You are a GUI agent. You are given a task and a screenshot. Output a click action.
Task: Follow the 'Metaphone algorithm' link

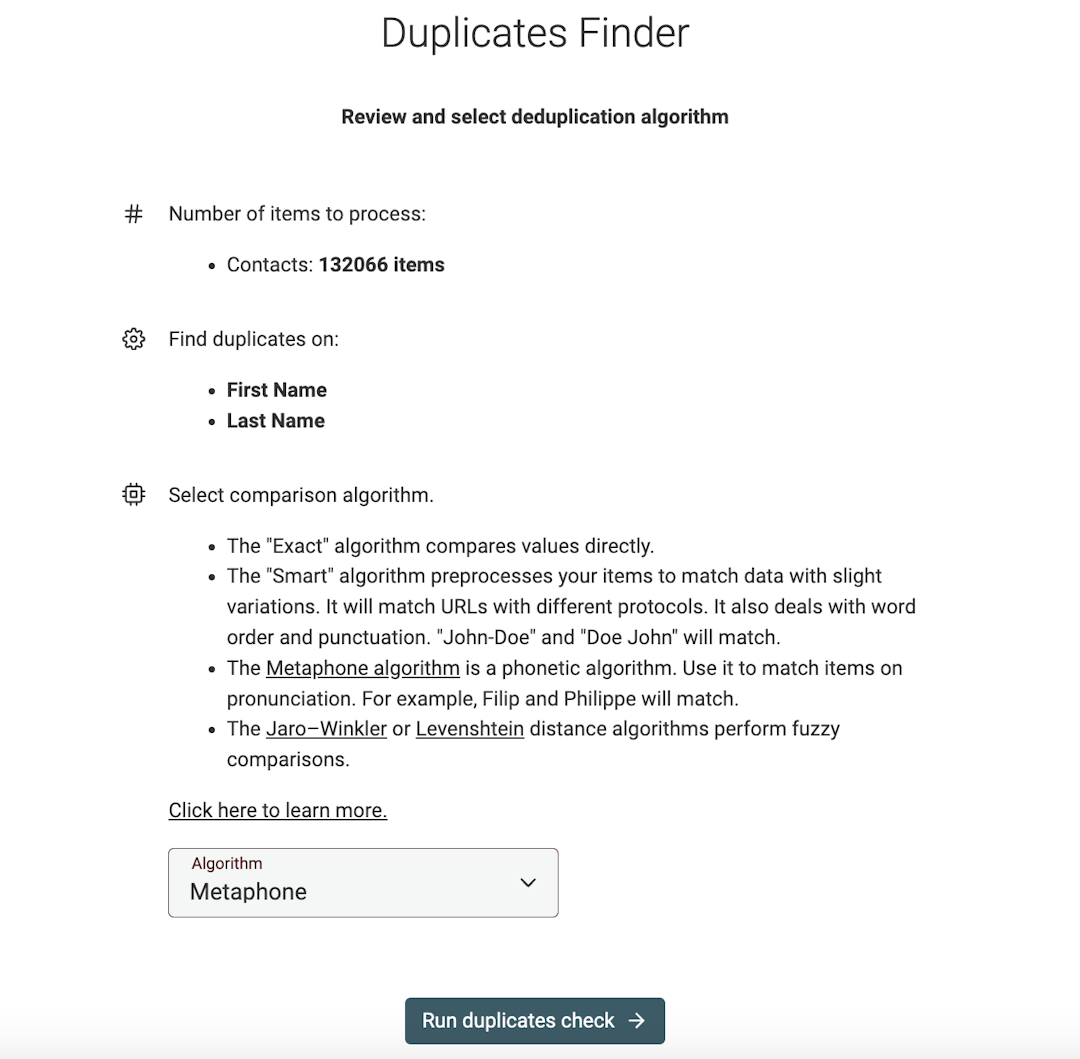pos(362,668)
